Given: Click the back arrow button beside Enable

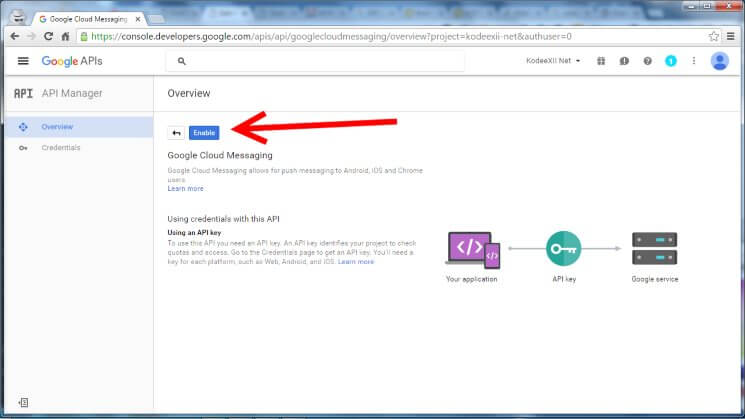Looking at the screenshot, I should tap(176, 133).
